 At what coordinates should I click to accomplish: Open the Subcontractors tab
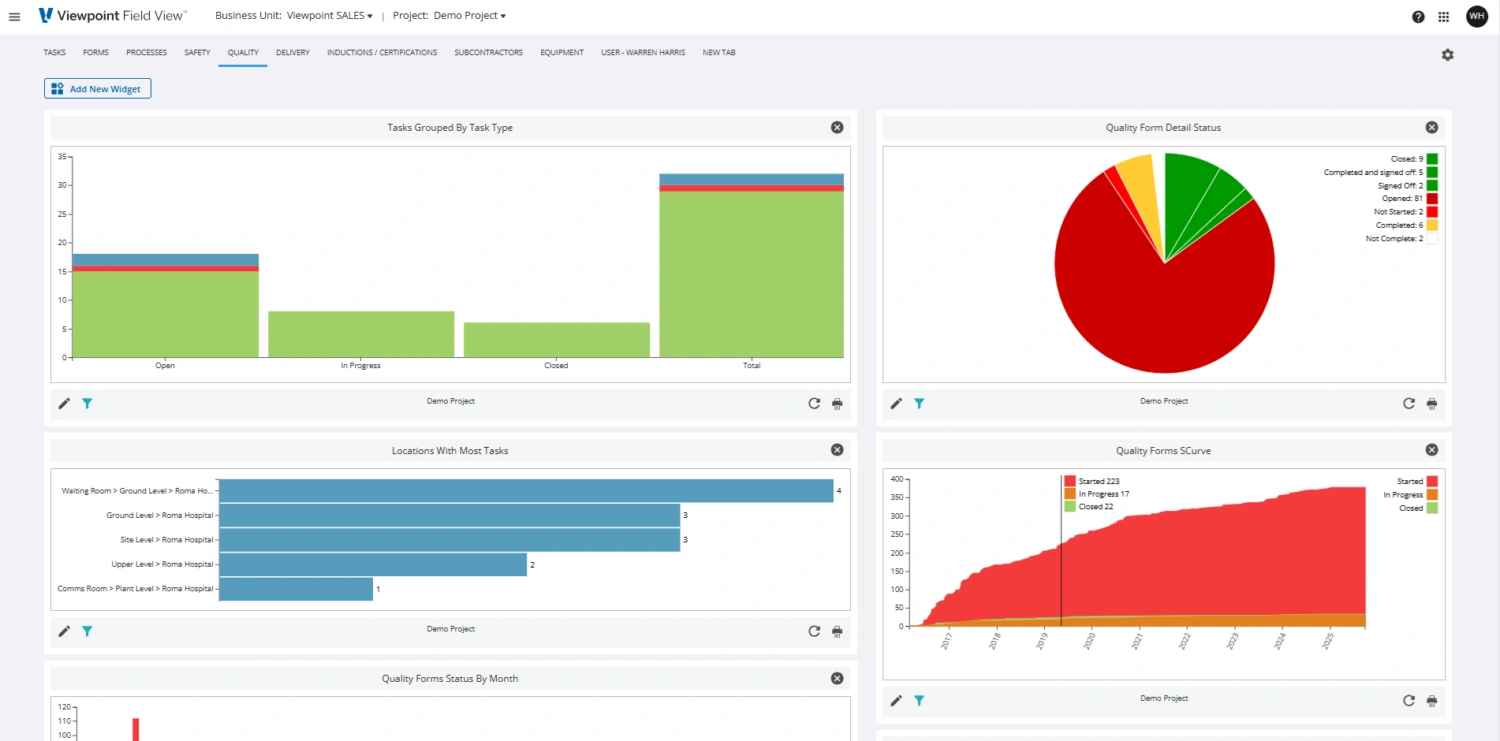tap(488, 52)
